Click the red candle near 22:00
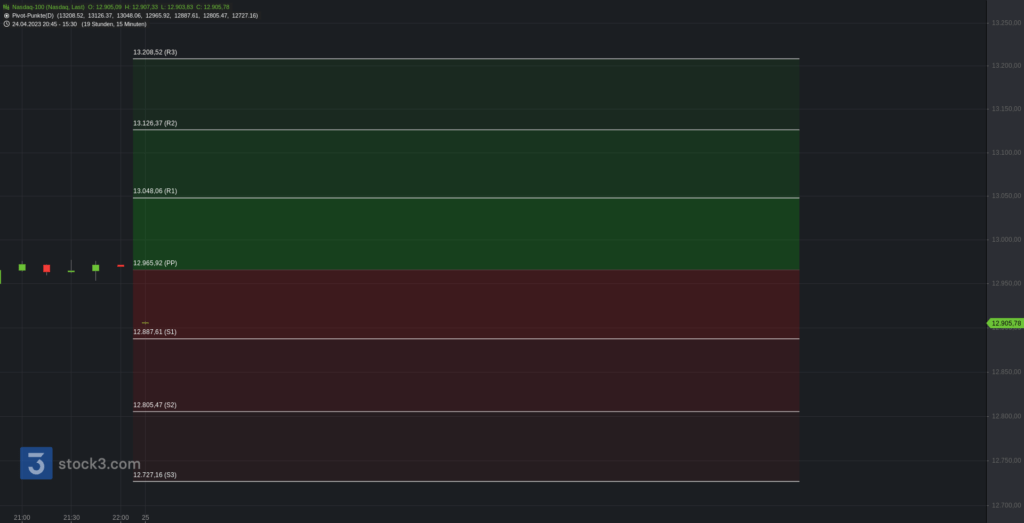1024x523 pixels. [120, 266]
